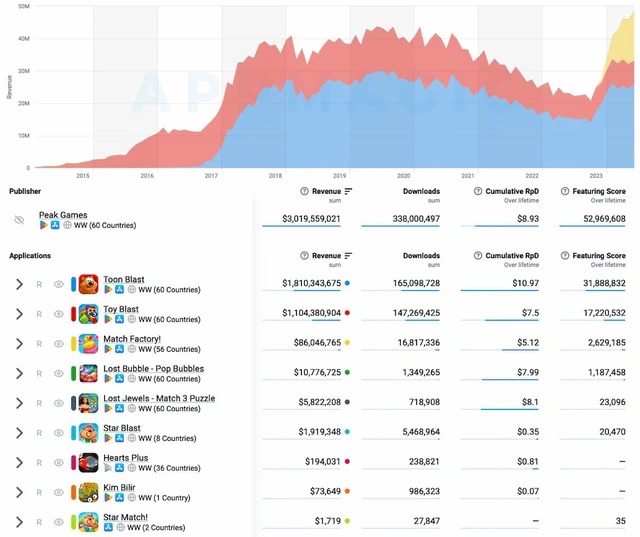This screenshot has height=537, width=640.
Task: Click the 2020 marker on the chart axis
Action: click(x=403, y=175)
